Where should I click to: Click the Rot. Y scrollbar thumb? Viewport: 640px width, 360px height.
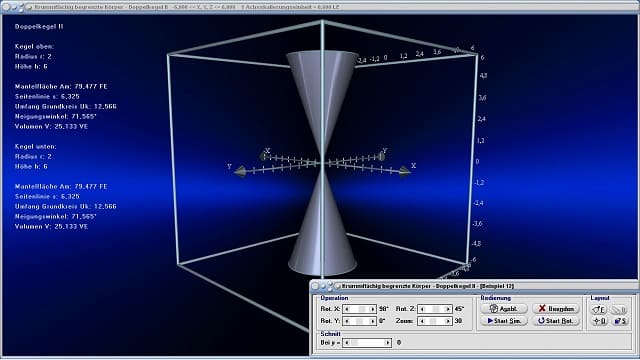(359, 321)
